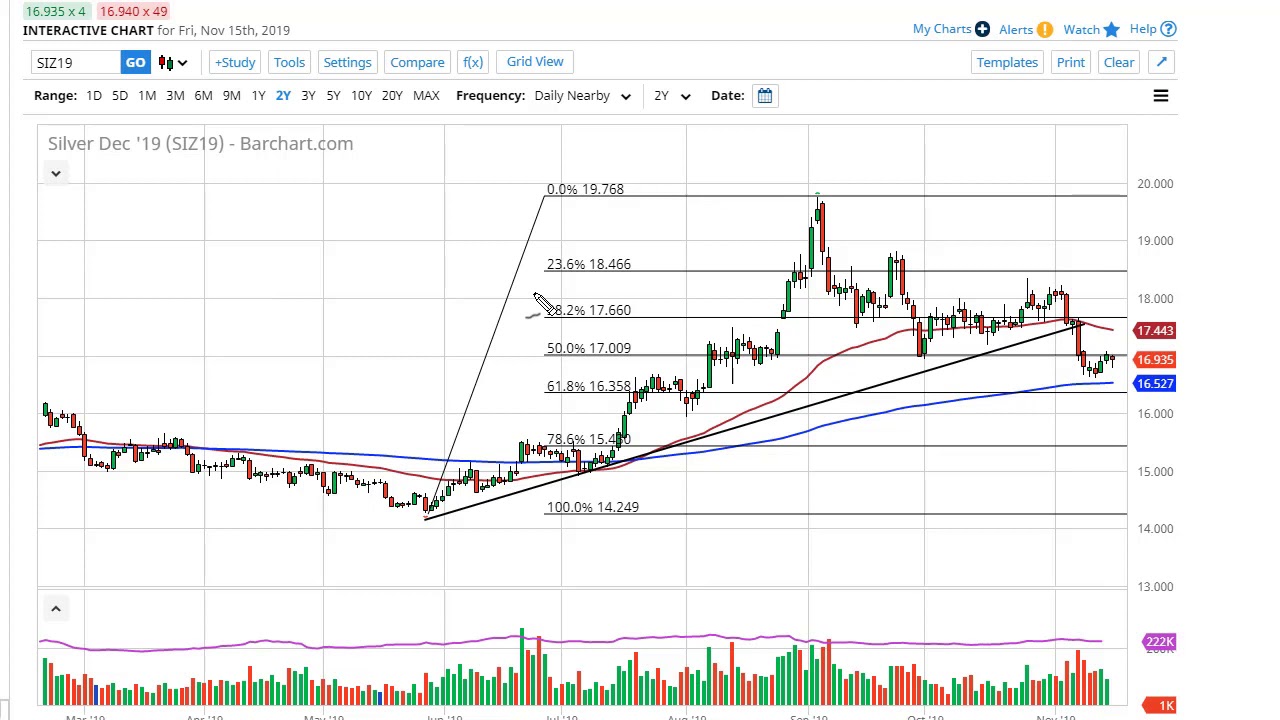Select the 1M range
Viewport: 1280px width, 720px height.
pos(147,95)
